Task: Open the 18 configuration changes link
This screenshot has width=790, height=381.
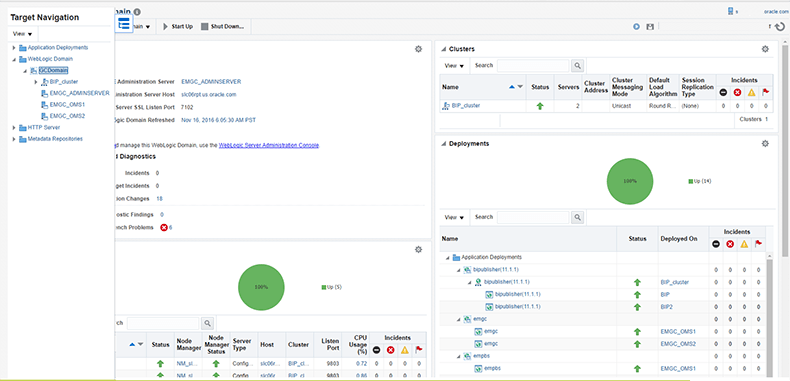Action: point(159,199)
